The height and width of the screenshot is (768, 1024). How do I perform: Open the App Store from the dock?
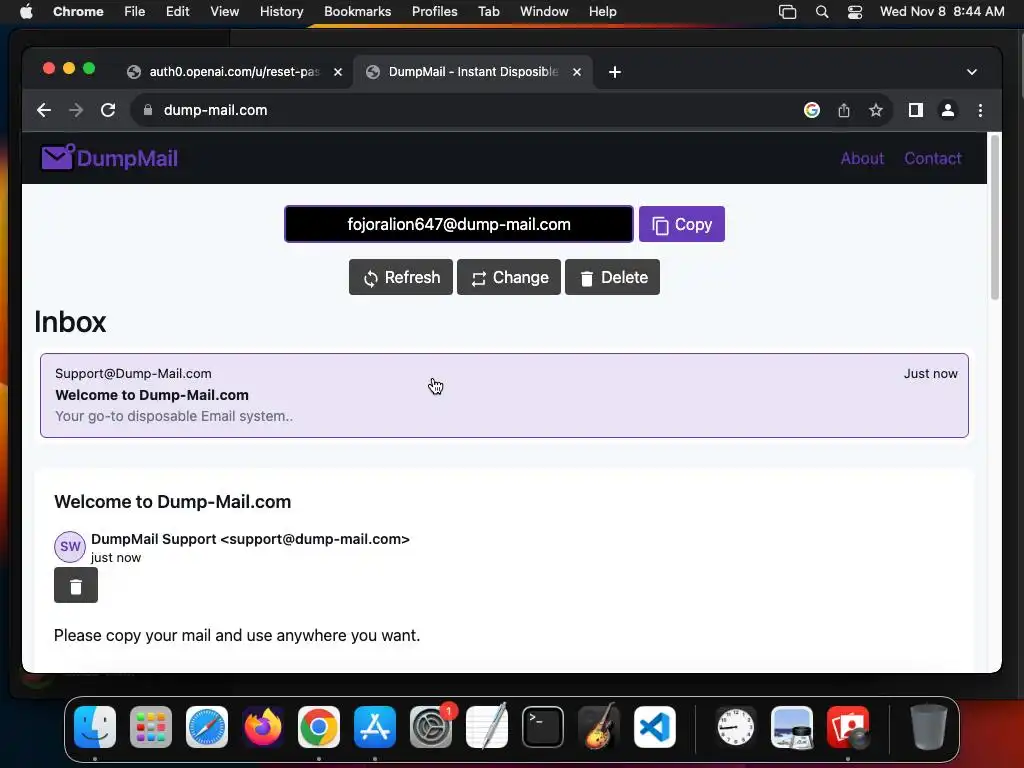(375, 727)
